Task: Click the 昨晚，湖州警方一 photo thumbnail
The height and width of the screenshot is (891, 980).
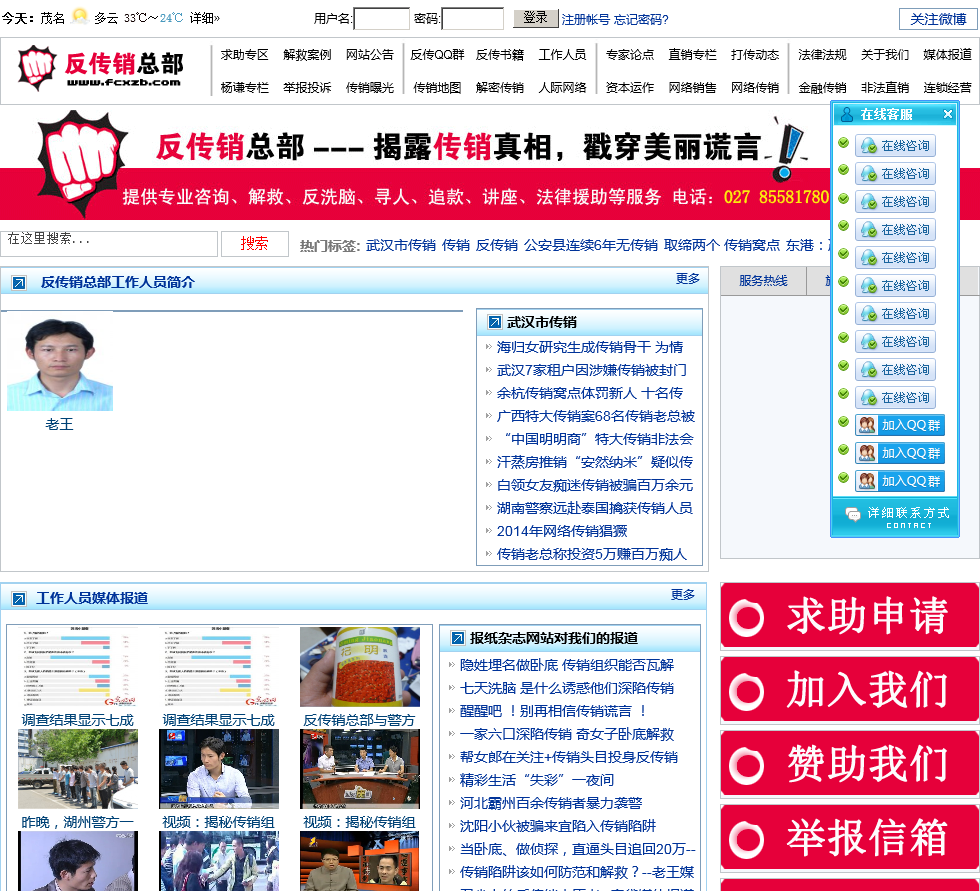Action: click(x=78, y=769)
